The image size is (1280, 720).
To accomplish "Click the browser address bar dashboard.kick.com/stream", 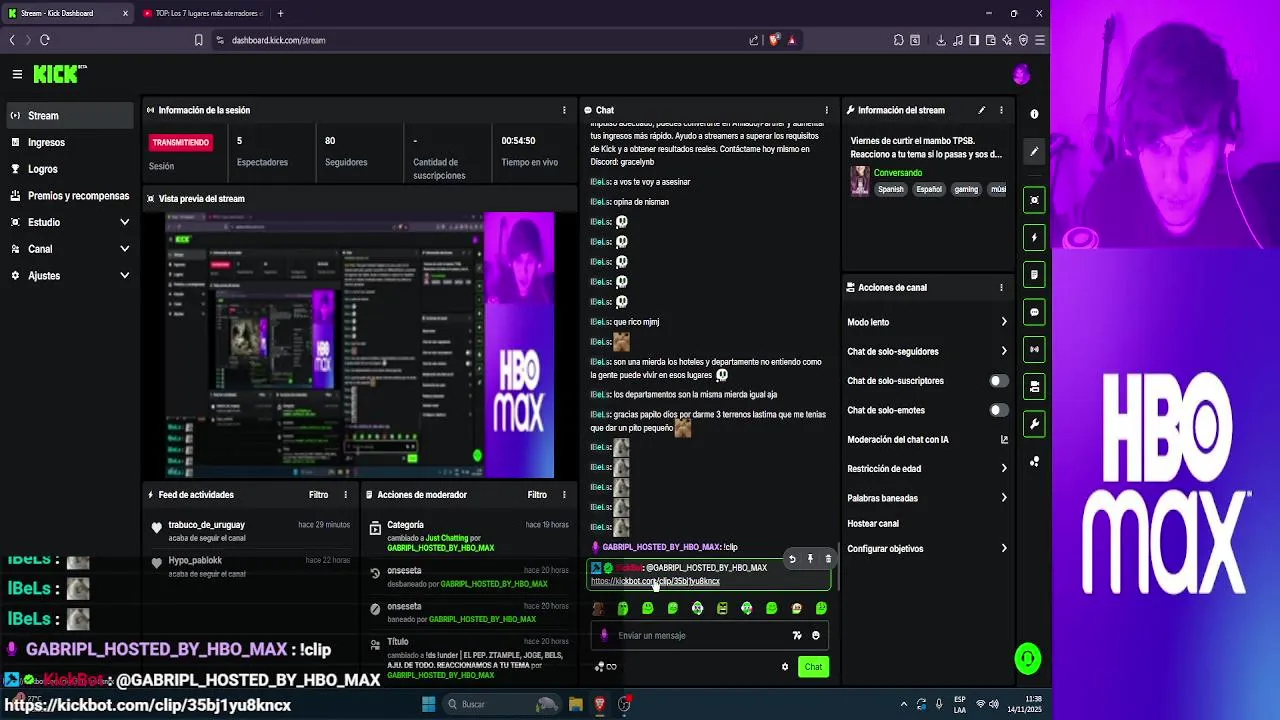I will pyautogui.click(x=279, y=40).
